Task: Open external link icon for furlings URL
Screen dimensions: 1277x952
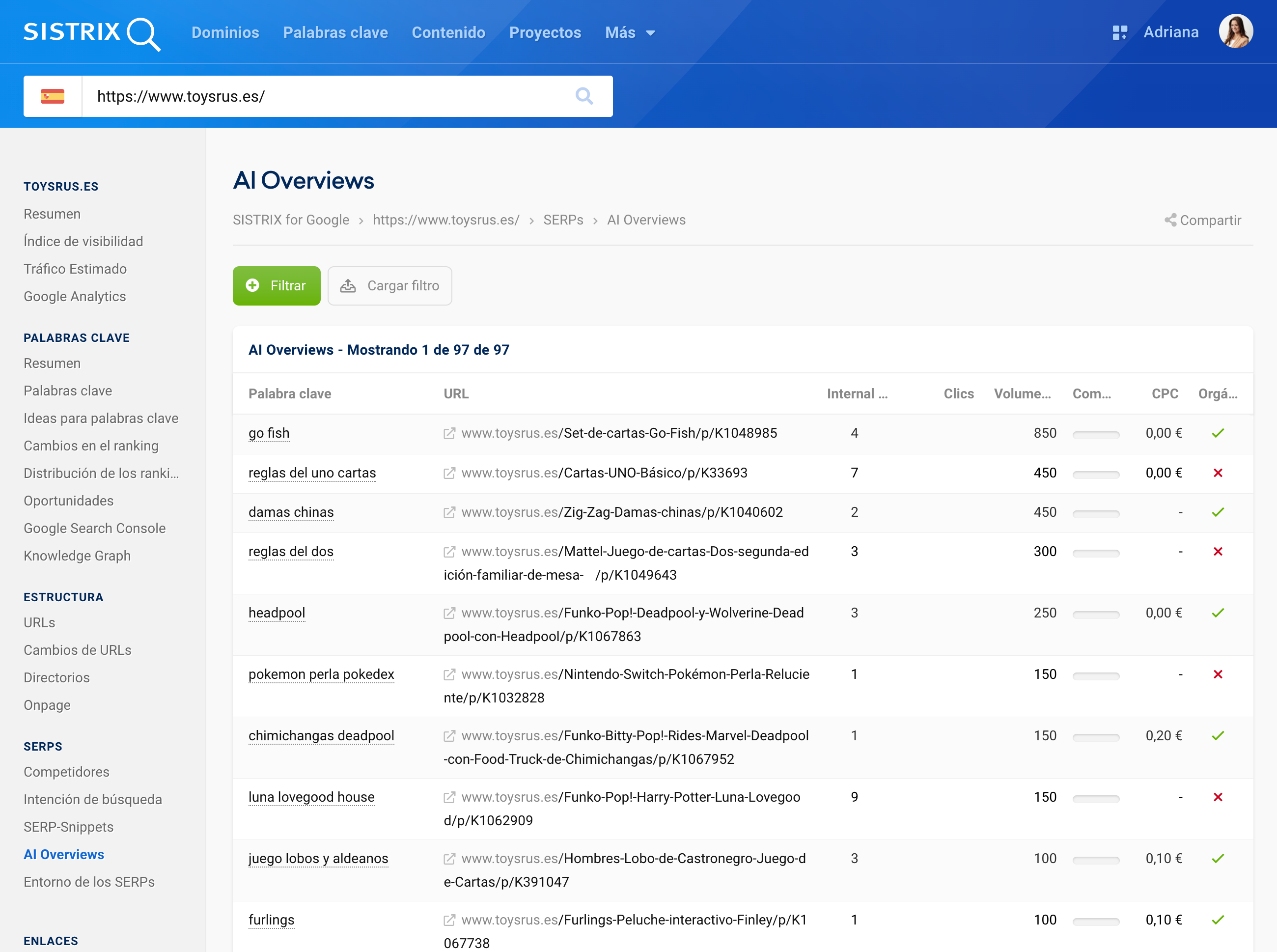Action: [x=449, y=920]
